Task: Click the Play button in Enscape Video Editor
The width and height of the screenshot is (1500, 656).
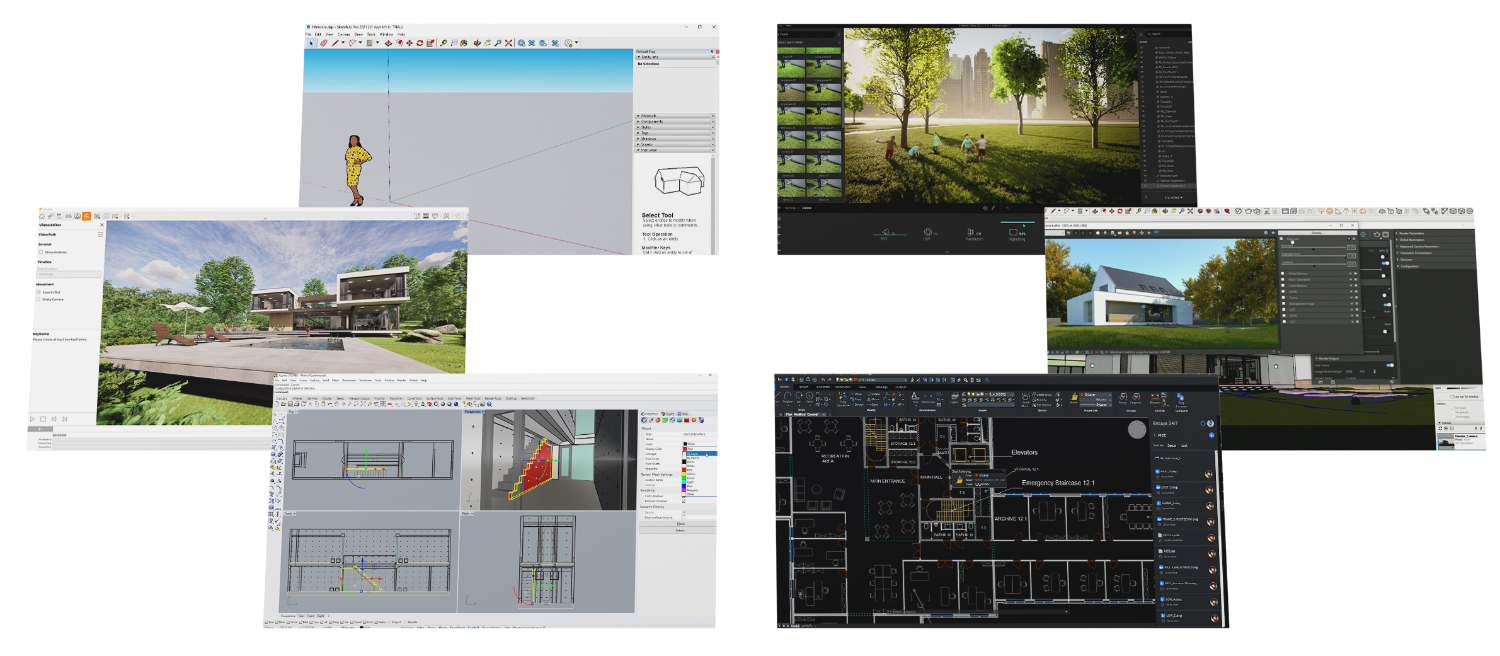Action: (x=33, y=419)
